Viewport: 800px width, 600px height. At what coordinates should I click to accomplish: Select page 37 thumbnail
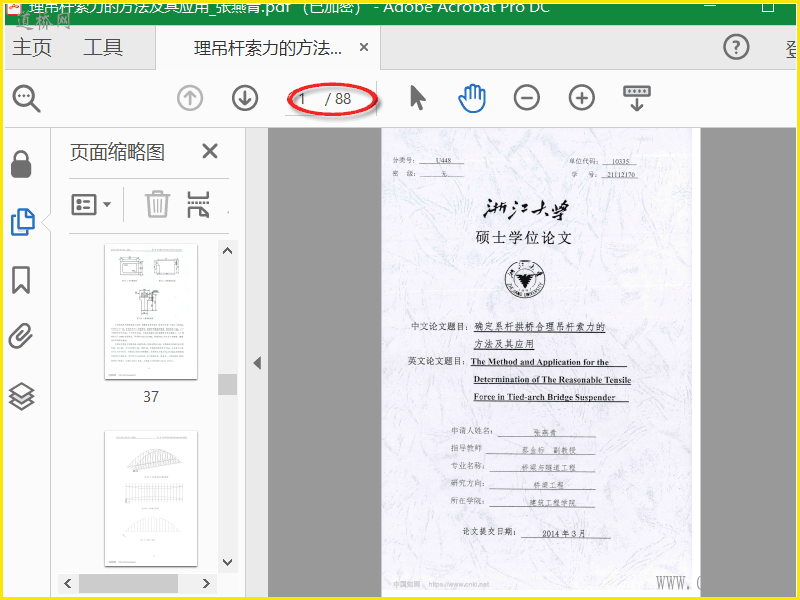click(x=151, y=311)
